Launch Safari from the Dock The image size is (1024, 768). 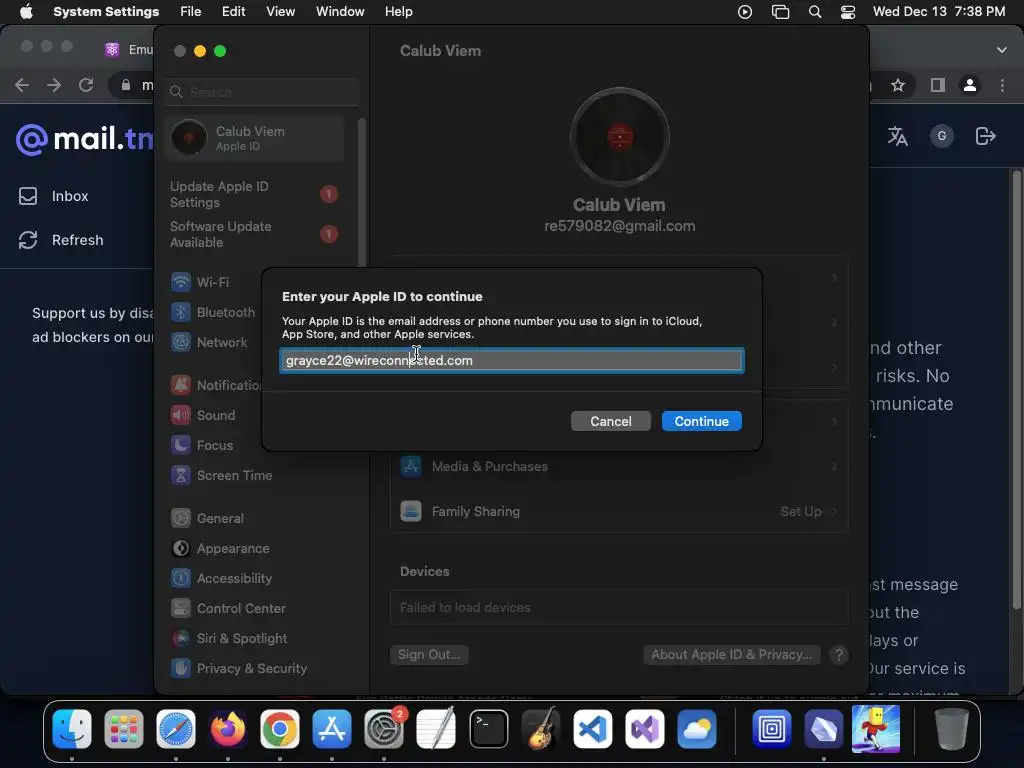point(176,728)
